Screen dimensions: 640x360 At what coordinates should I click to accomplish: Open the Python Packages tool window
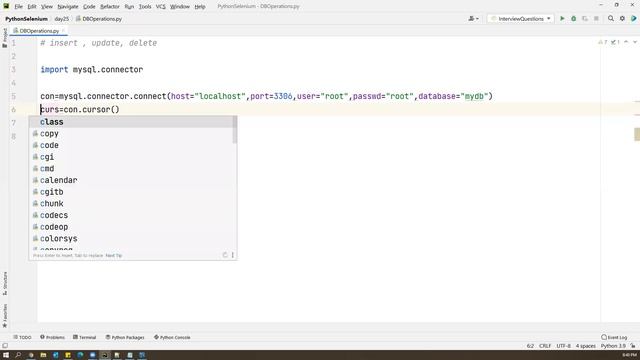click(125, 337)
